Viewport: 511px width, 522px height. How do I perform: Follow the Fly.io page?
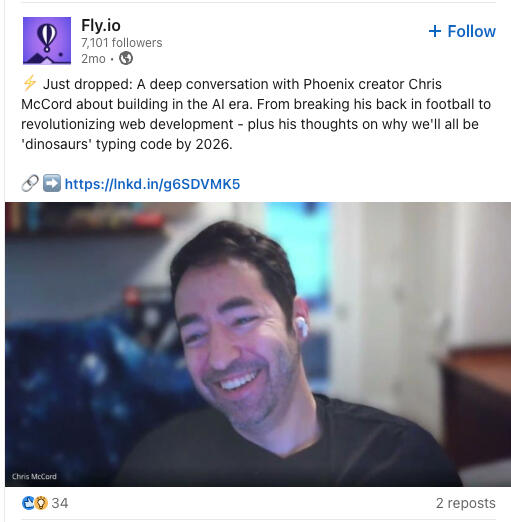click(462, 31)
